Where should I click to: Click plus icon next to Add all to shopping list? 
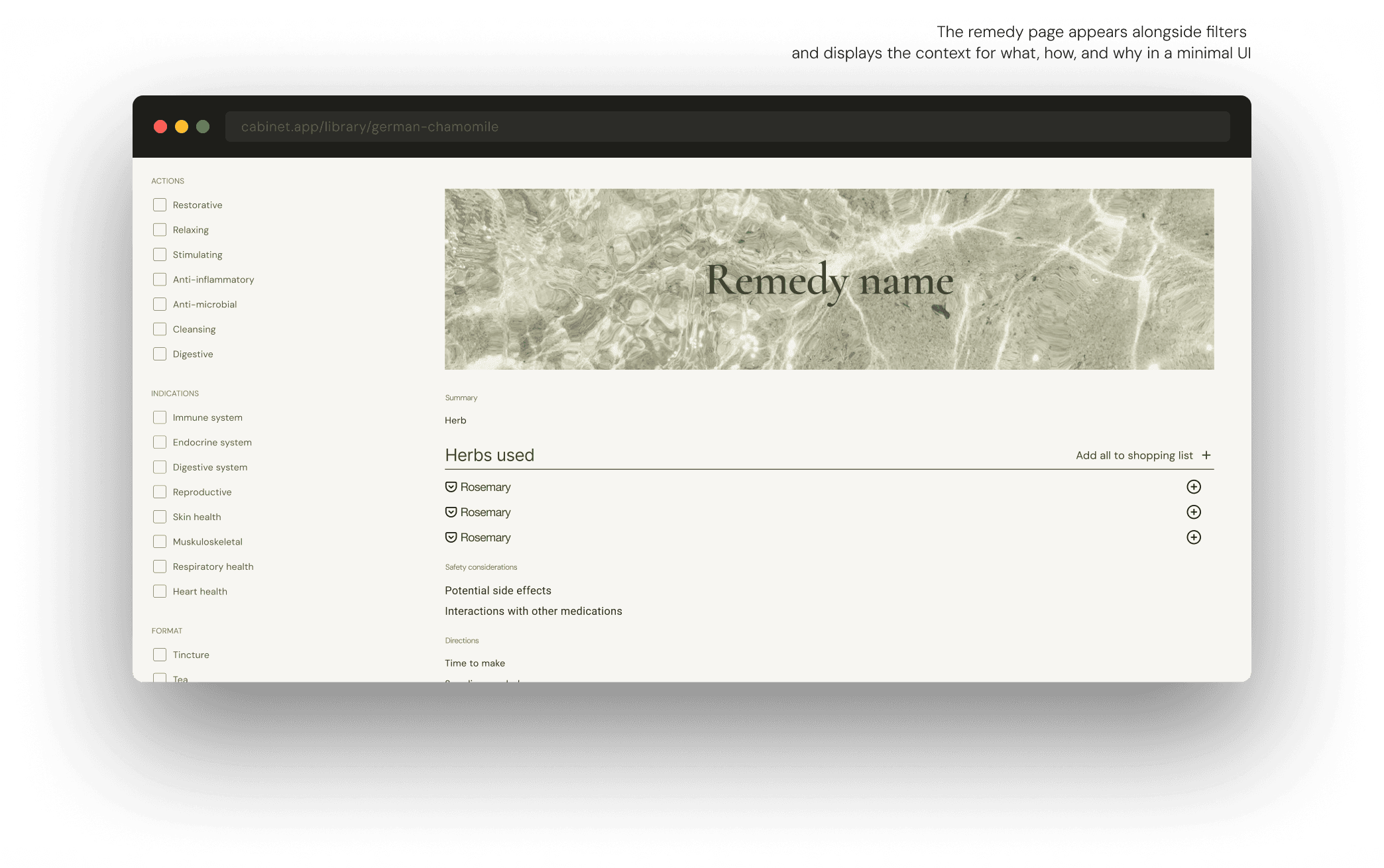pyautogui.click(x=1206, y=455)
